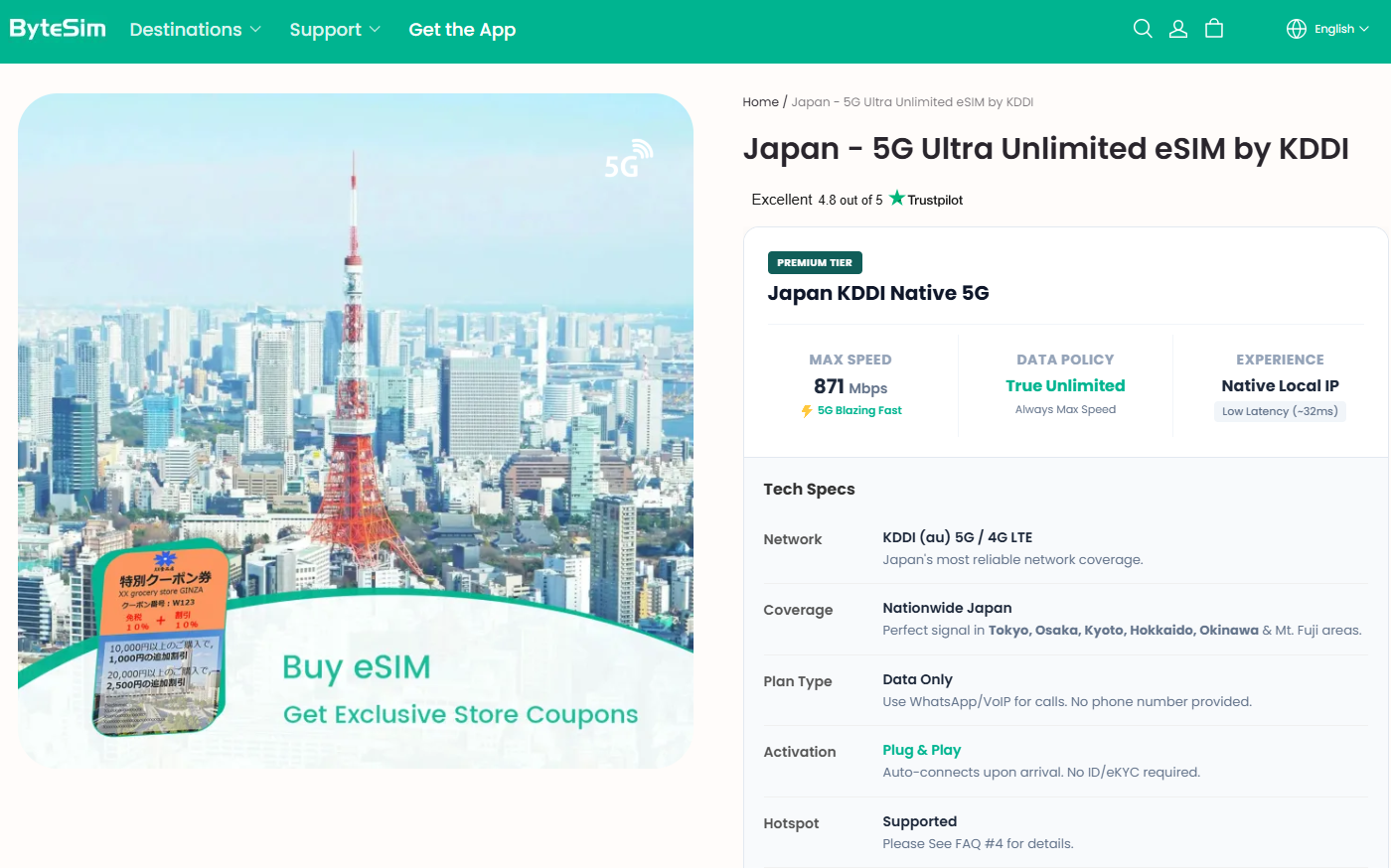Click the 'True Unlimited' data policy text
The height and width of the screenshot is (868, 1391).
pyautogui.click(x=1065, y=385)
